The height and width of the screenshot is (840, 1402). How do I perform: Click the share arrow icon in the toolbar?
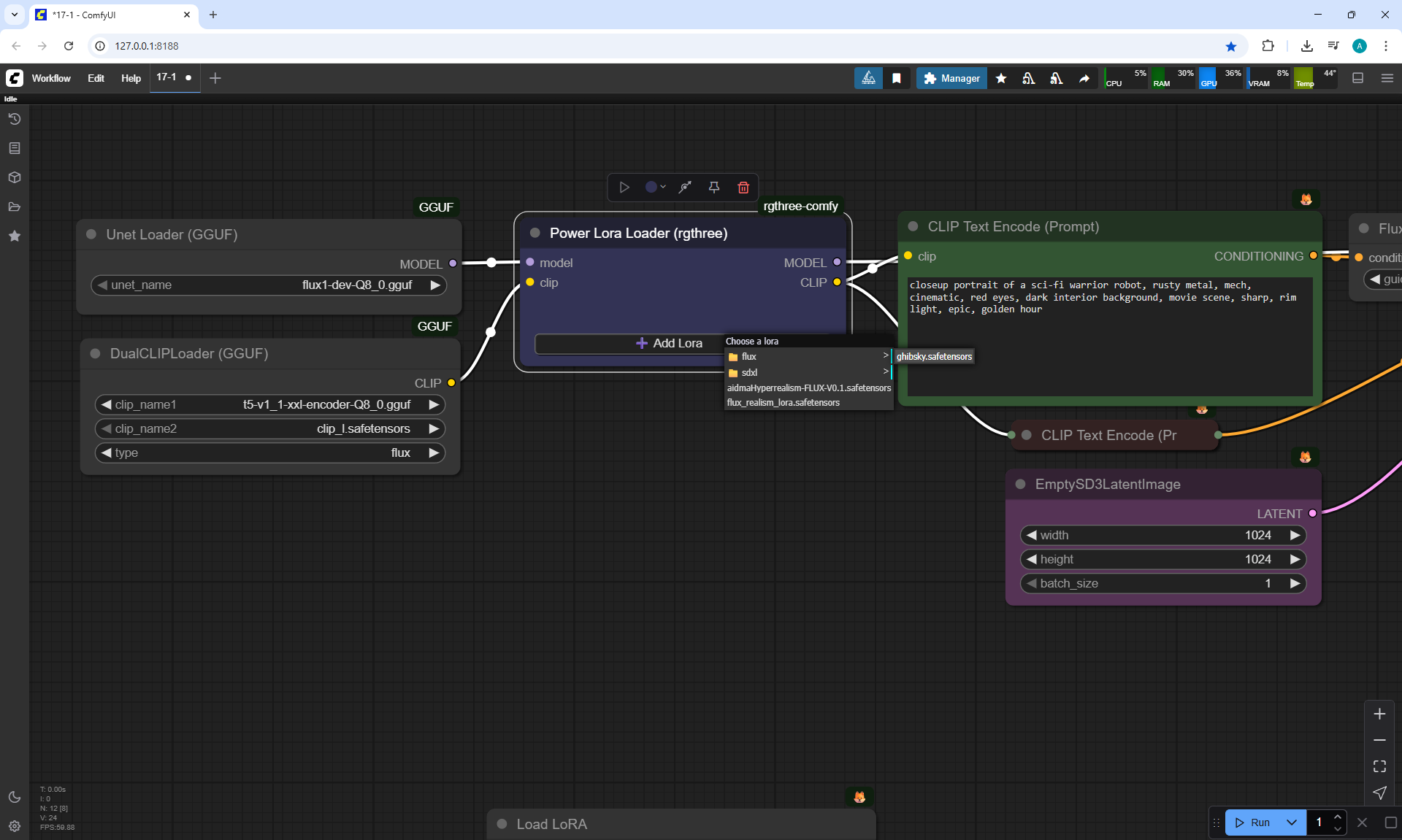tap(1084, 78)
